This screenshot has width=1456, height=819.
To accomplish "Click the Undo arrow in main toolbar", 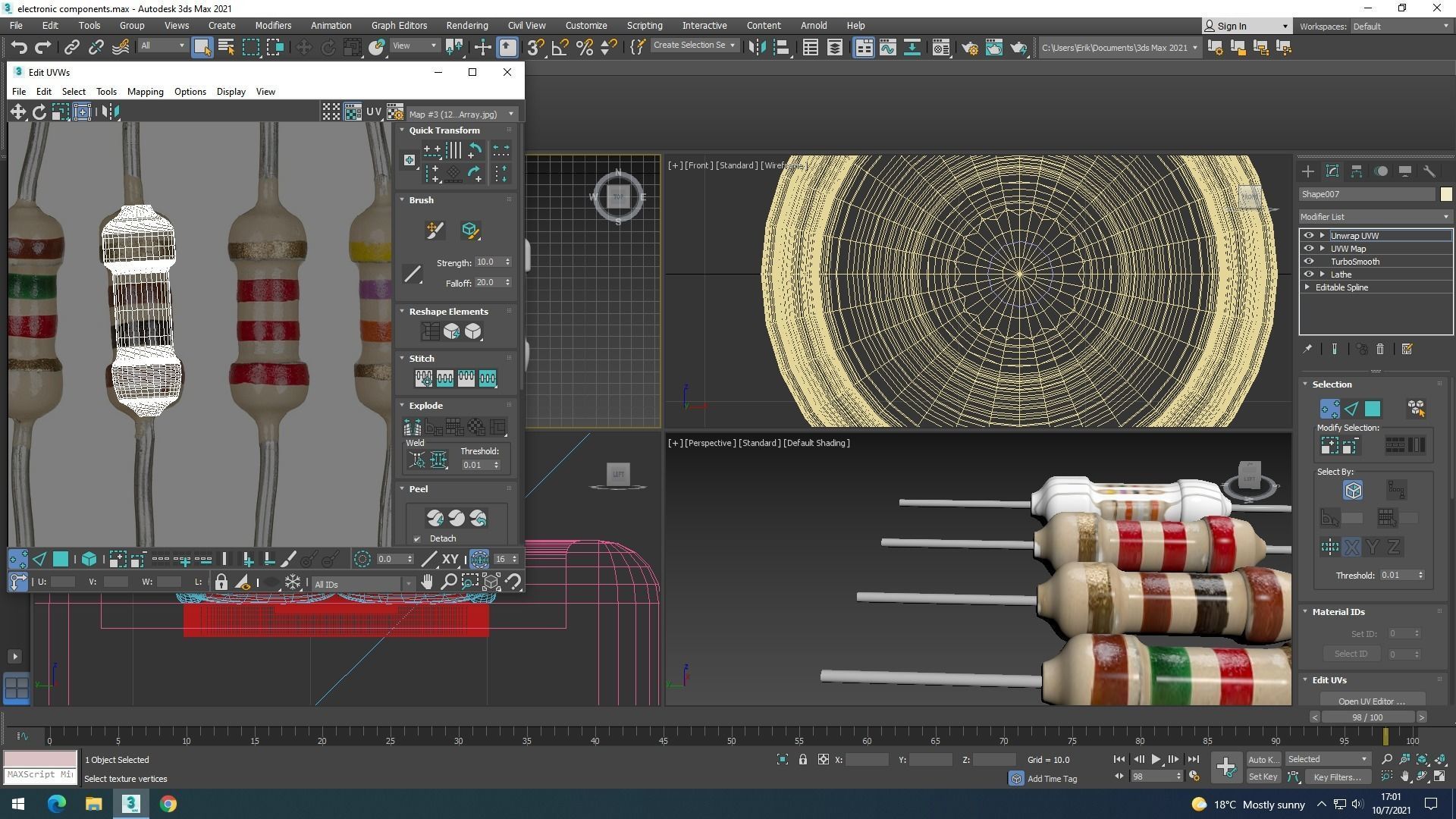I will (x=19, y=48).
